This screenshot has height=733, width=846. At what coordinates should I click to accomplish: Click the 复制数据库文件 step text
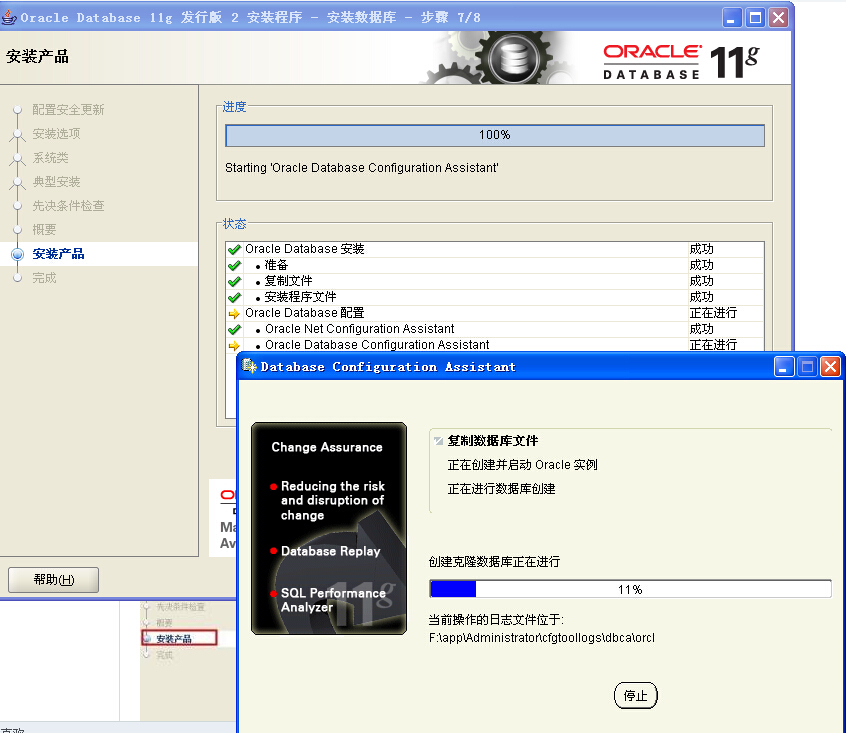coord(493,441)
